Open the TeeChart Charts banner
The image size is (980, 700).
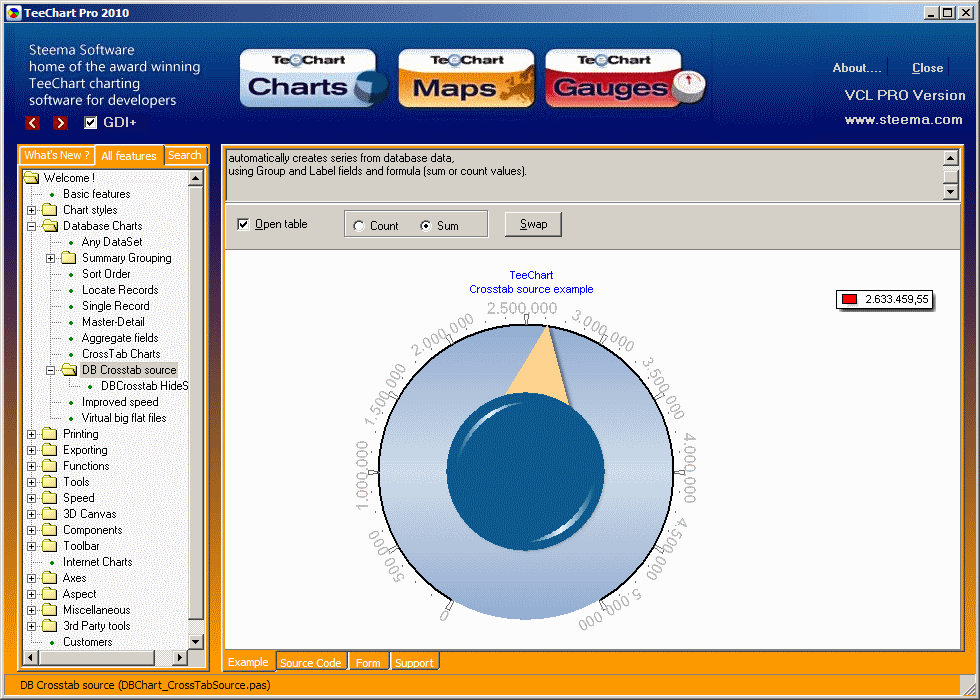(x=312, y=79)
